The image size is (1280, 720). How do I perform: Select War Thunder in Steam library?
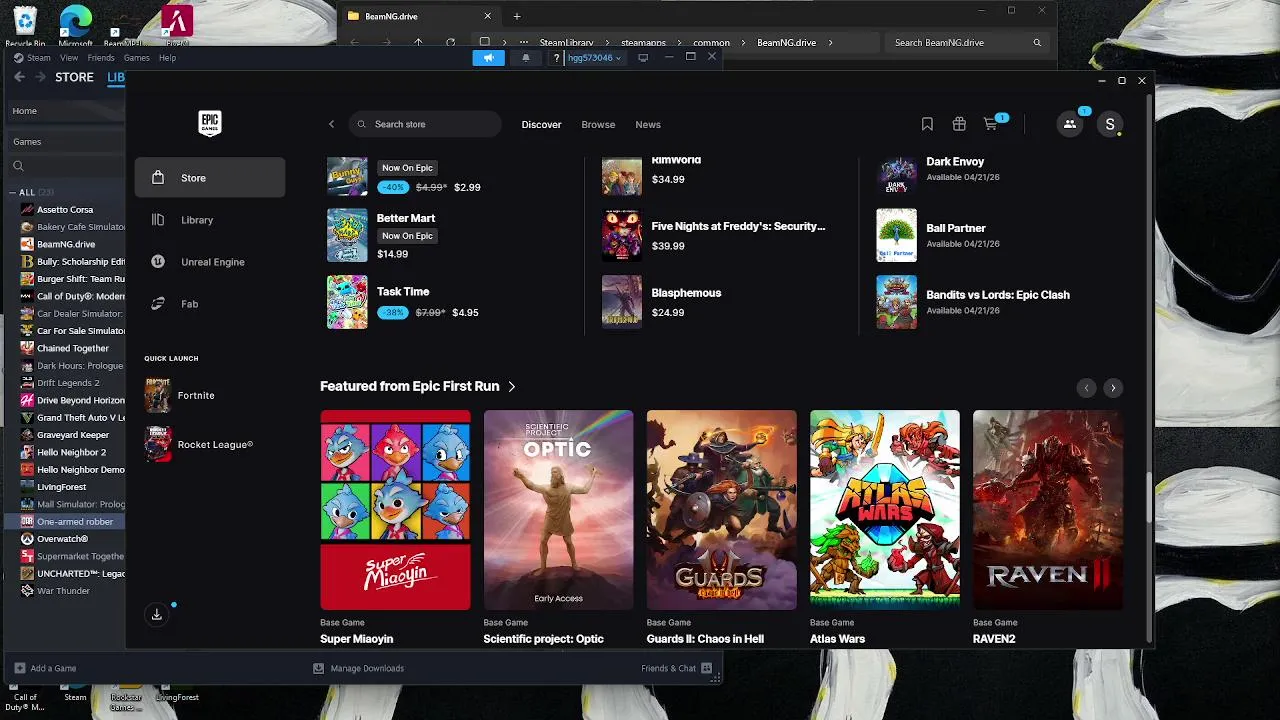coord(63,591)
